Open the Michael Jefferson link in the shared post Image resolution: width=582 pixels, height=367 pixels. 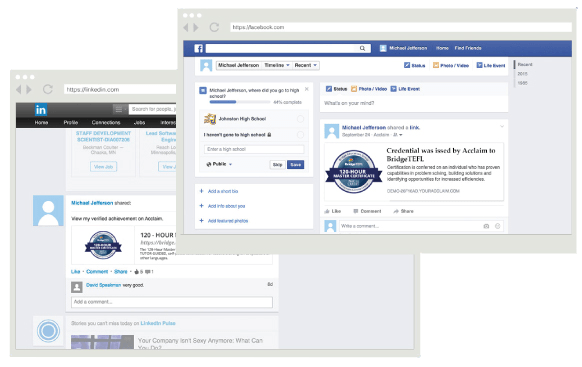364,127
